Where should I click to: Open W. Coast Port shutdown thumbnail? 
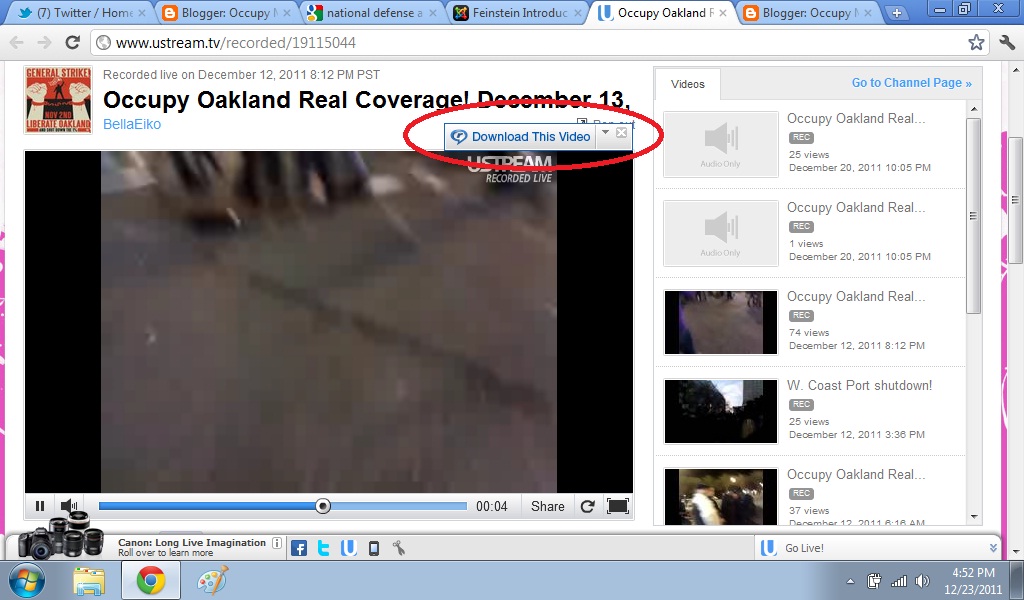[721, 411]
